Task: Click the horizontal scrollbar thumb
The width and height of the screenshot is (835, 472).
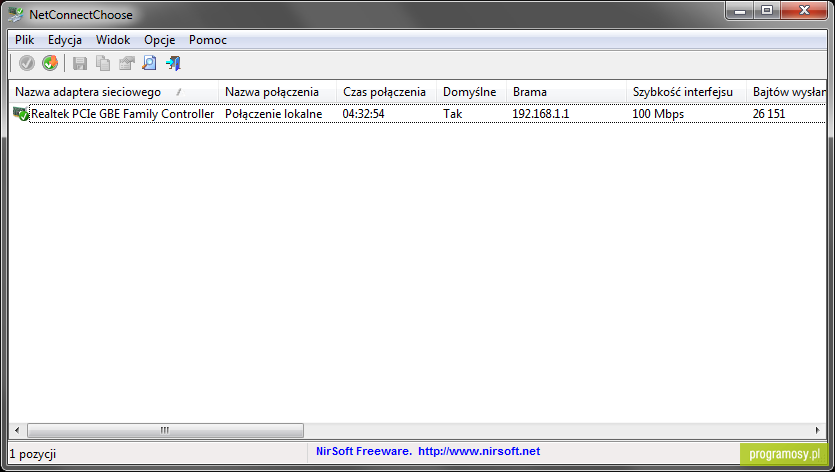Action: click(165, 430)
